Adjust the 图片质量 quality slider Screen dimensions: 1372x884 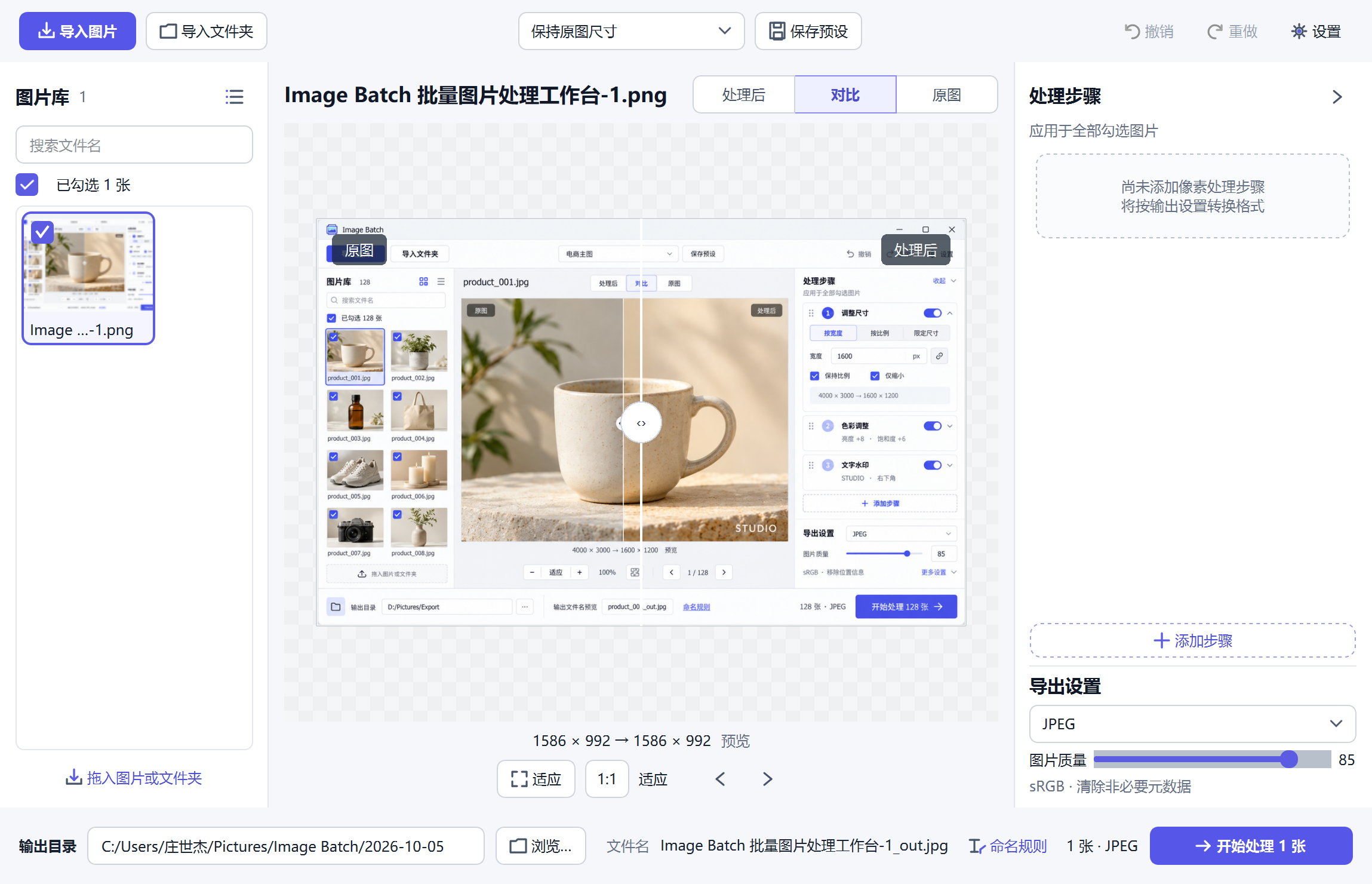pos(1213,759)
